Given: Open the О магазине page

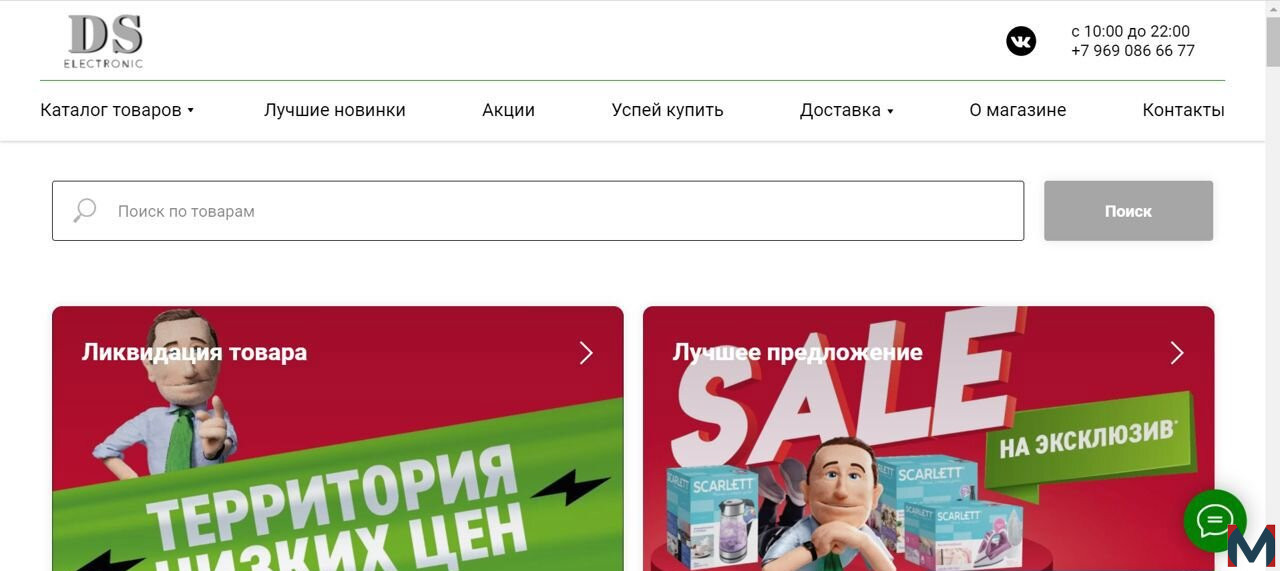Looking at the screenshot, I should (x=1017, y=110).
